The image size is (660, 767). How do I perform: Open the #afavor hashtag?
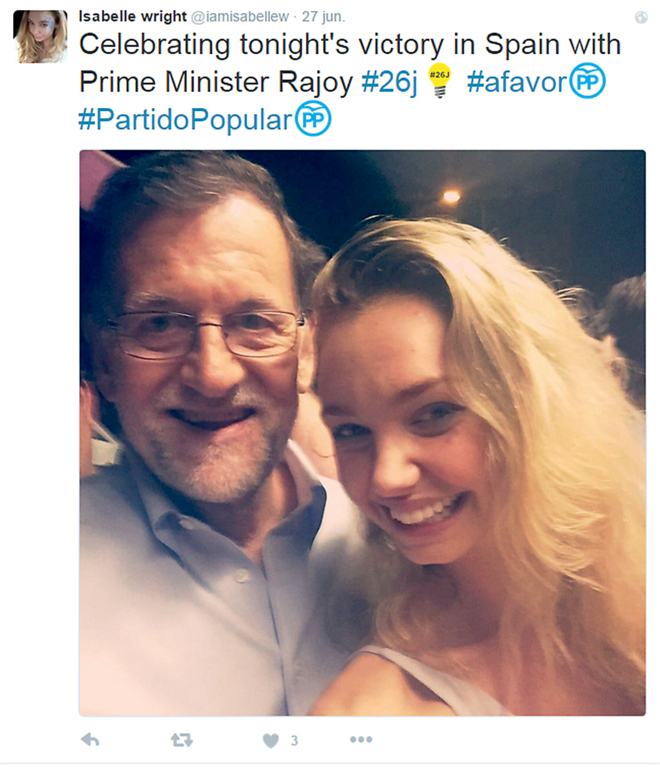tap(515, 82)
